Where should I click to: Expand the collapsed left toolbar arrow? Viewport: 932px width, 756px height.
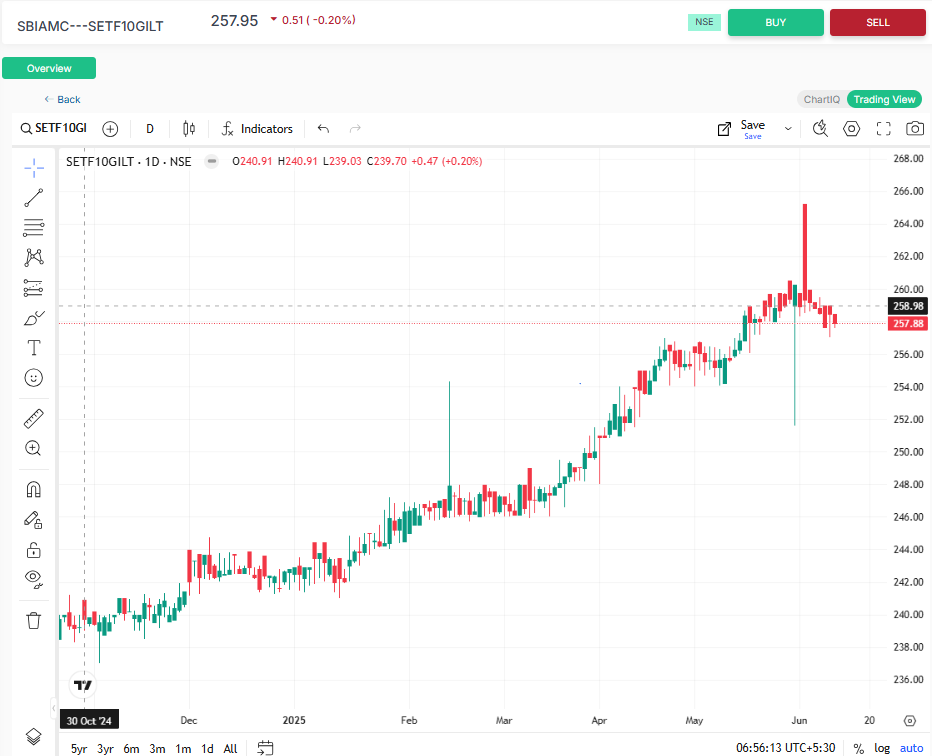53,708
